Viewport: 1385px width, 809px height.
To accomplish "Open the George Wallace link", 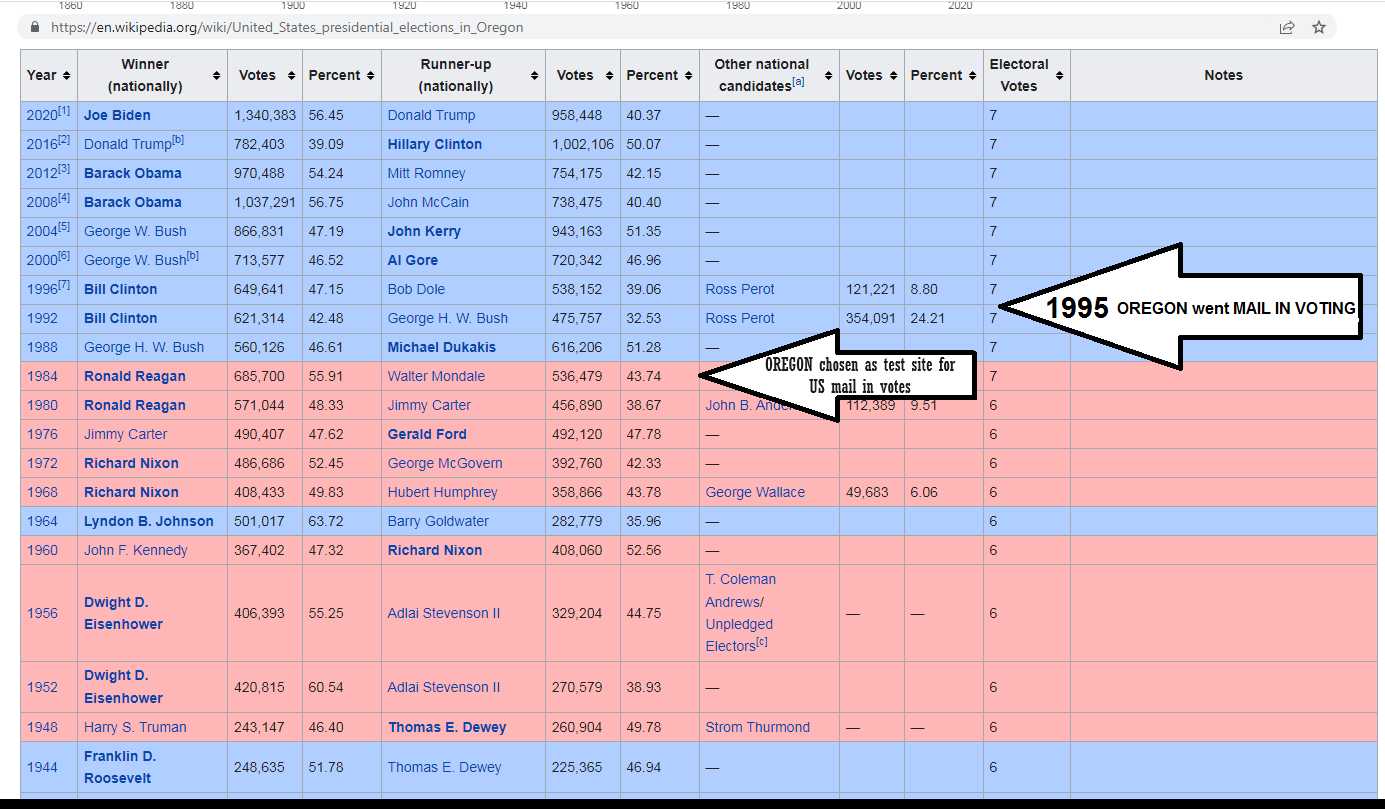I will pos(755,492).
